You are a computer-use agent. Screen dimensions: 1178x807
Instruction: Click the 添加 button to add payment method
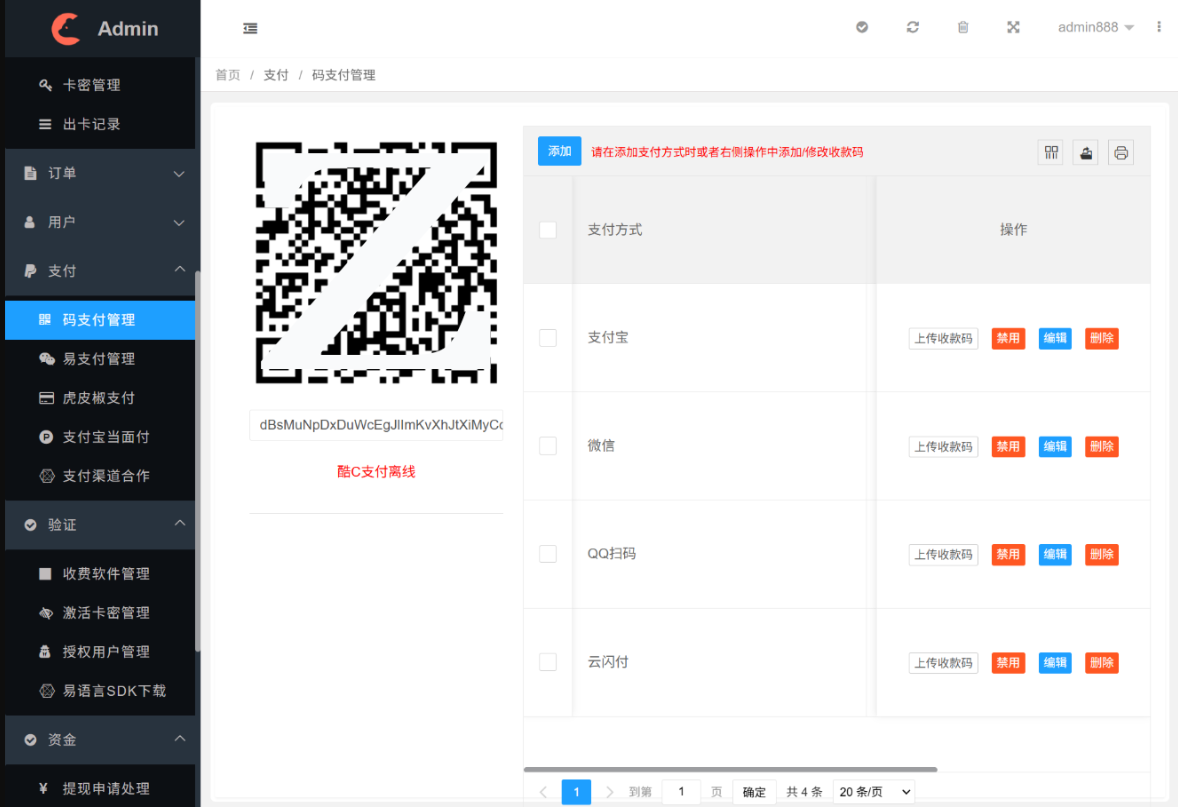559,151
